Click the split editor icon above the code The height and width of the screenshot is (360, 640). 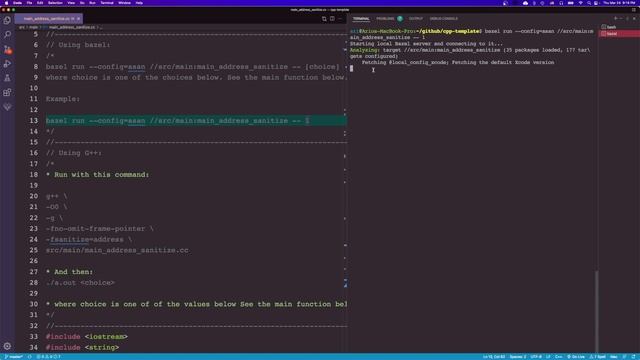[x=332, y=19]
